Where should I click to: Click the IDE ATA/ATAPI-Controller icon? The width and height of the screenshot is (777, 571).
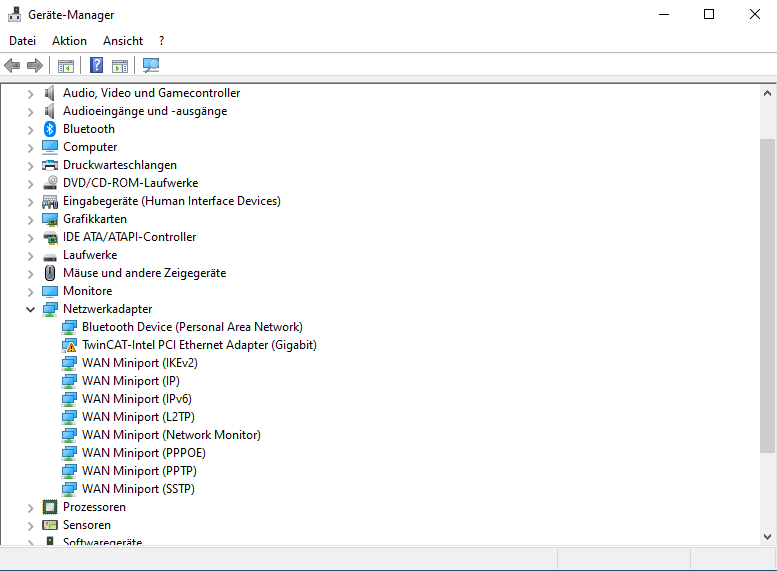[50, 237]
